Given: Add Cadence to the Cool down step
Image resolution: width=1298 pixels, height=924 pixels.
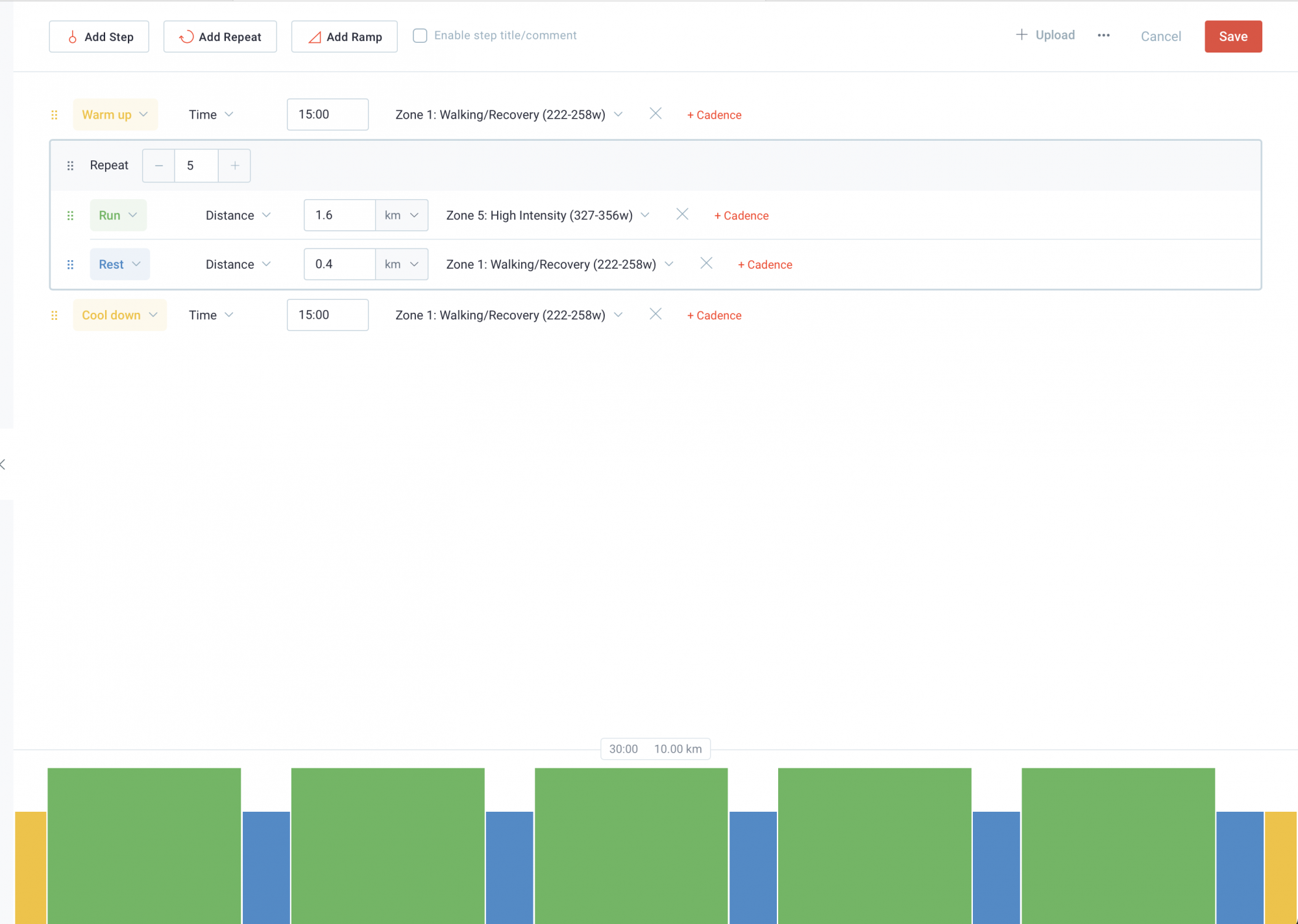Looking at the screenshot, I should (x=714, y=315).
